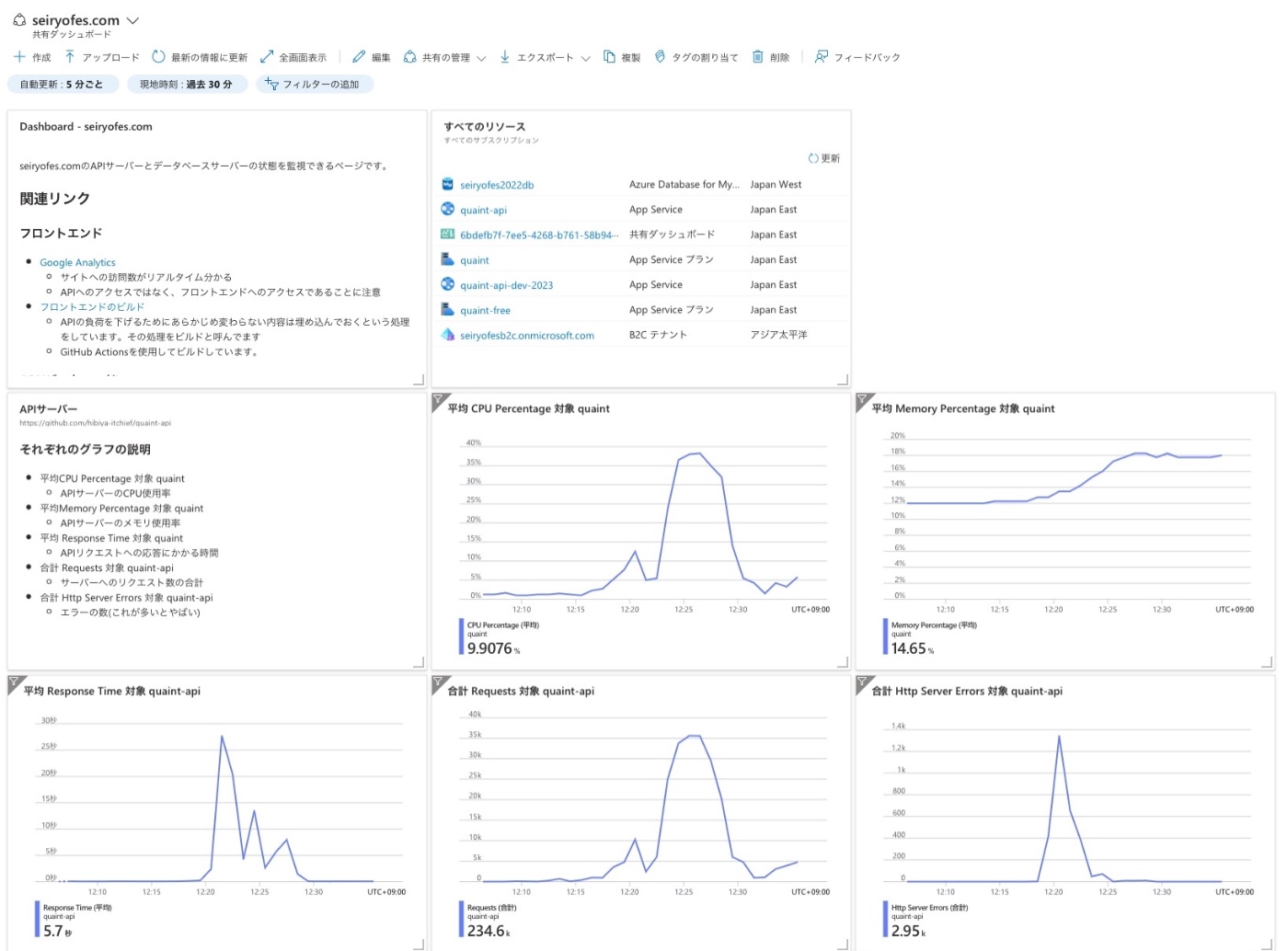The width and height of the screenshot is (1288, 951).
Task: Click the App Service plan icon for quaint
Action: pos(447,259)
